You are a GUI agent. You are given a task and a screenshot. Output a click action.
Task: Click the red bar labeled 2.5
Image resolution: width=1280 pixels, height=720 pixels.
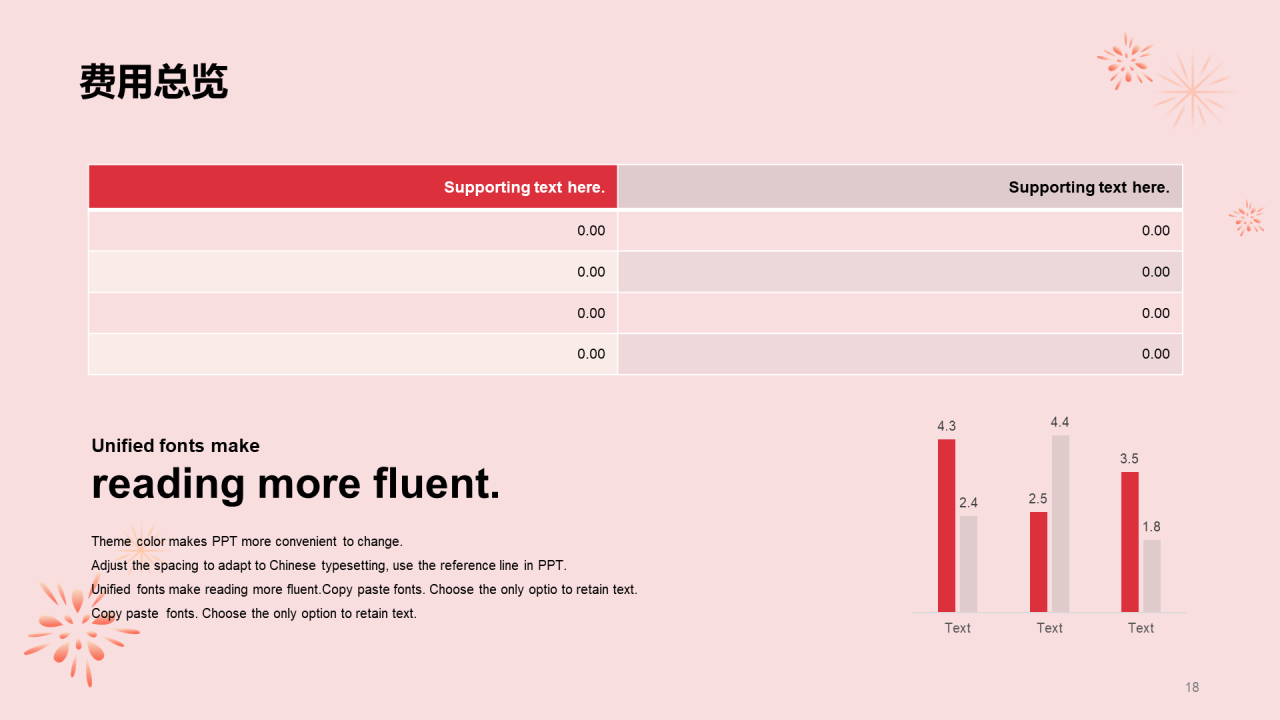1038,562
